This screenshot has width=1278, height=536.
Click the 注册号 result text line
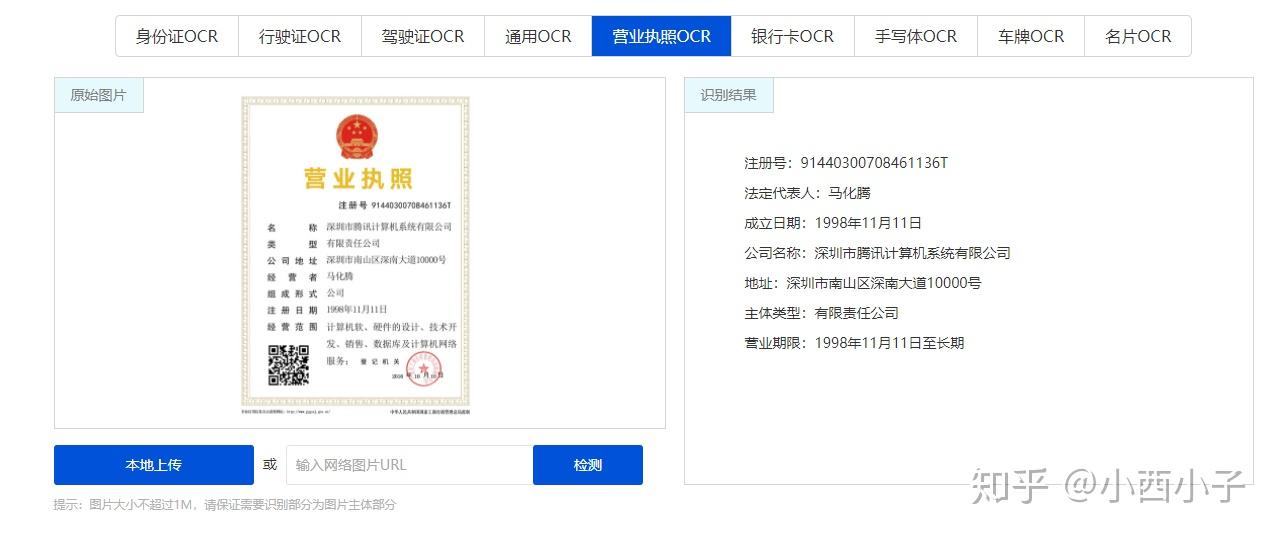[845, 163]
